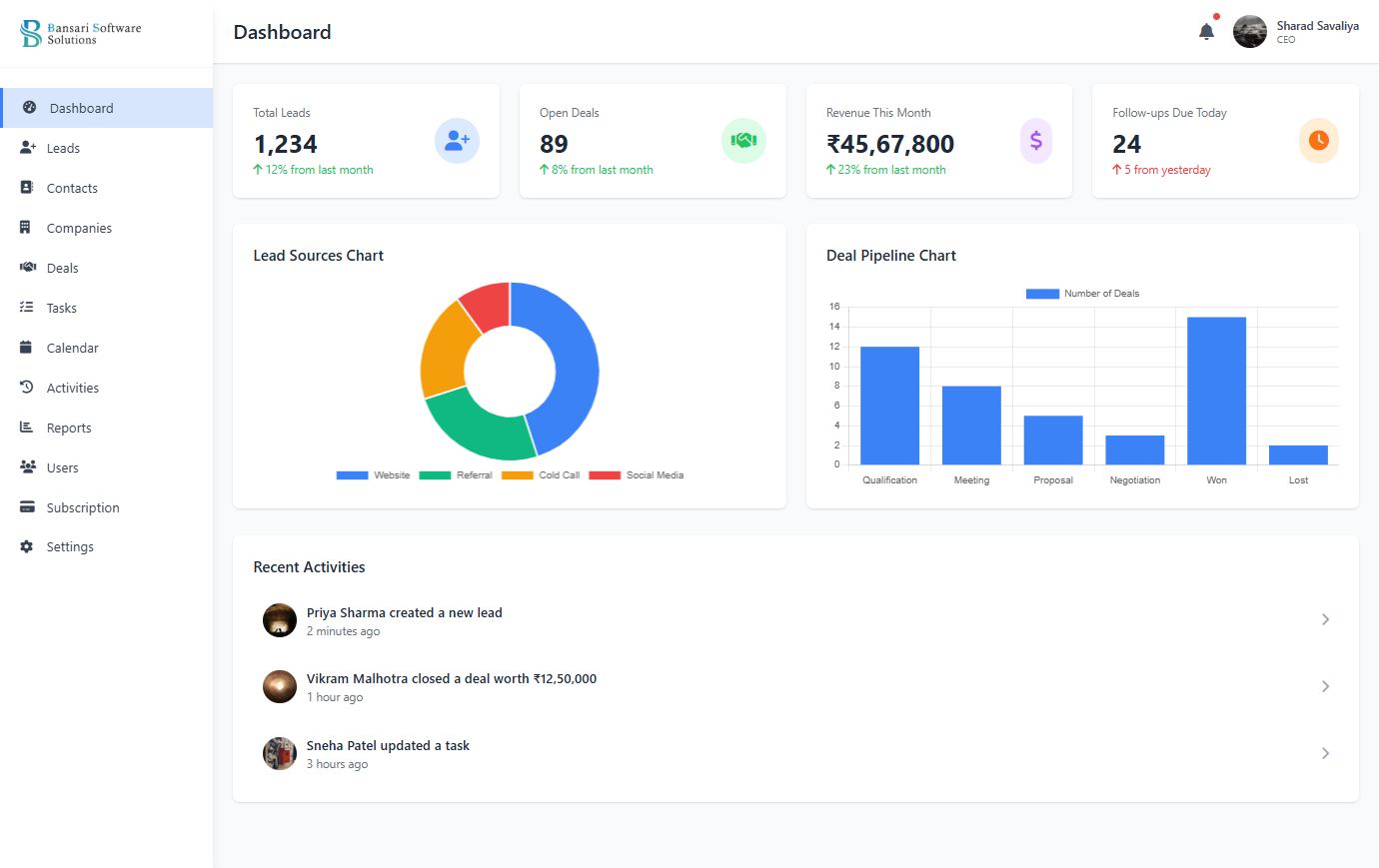
Task: Open the Dashboard menu item
Action: pyautogui.click(x=107, y=108)
